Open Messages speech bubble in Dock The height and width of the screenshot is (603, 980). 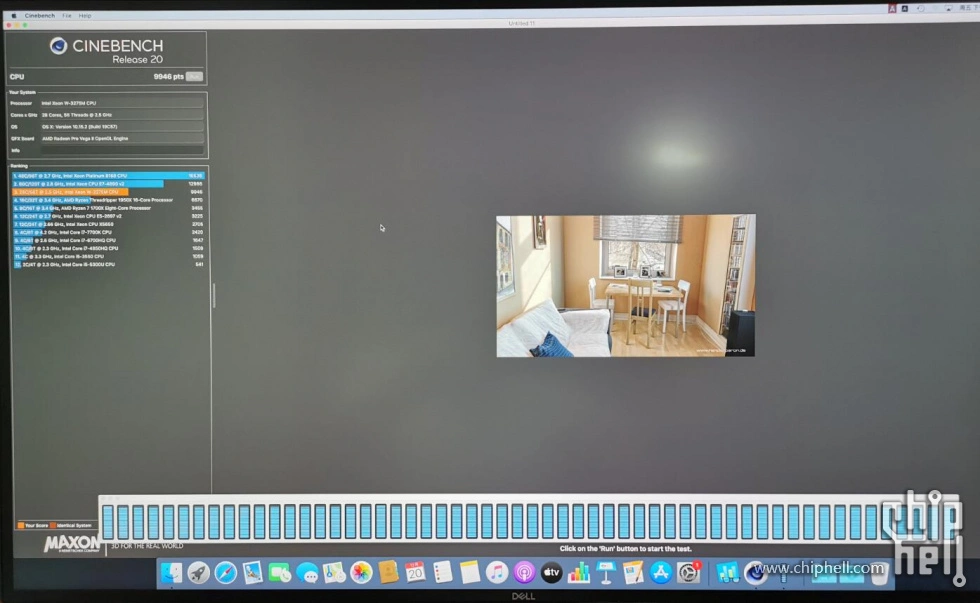tap(307, 572)
